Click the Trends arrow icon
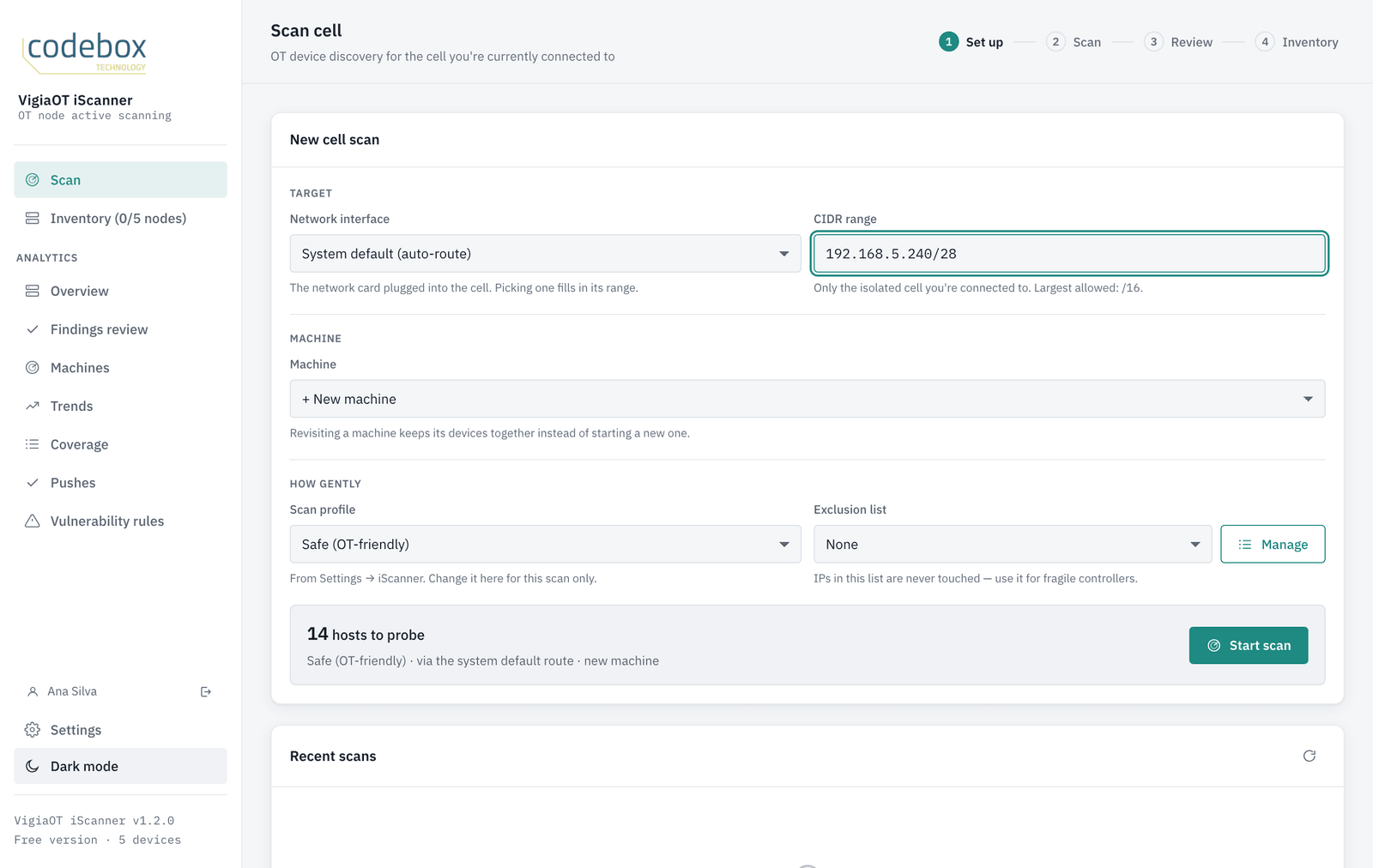 click(x=33, y=406)
